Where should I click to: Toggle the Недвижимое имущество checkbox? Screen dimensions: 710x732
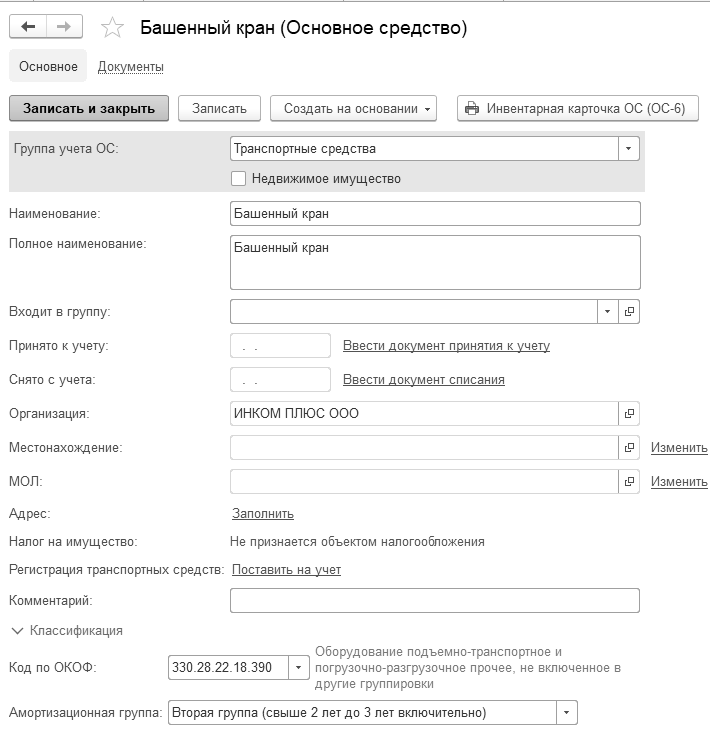(238, 178)
